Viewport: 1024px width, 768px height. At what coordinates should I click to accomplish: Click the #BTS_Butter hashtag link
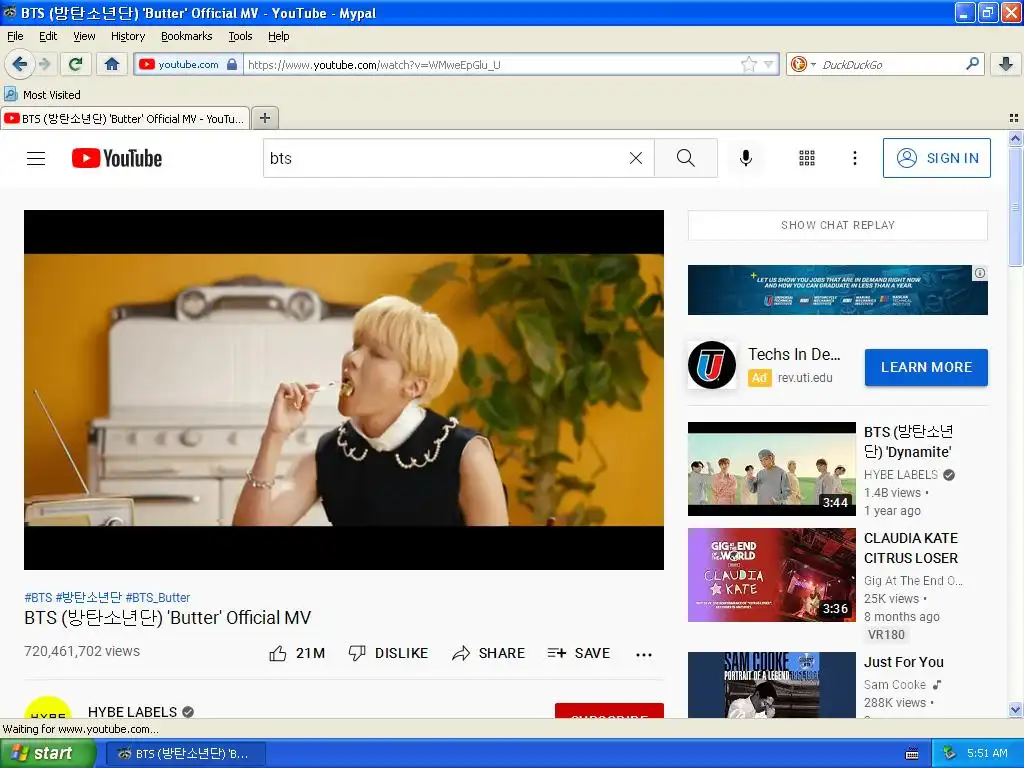[x=157, y=598]
